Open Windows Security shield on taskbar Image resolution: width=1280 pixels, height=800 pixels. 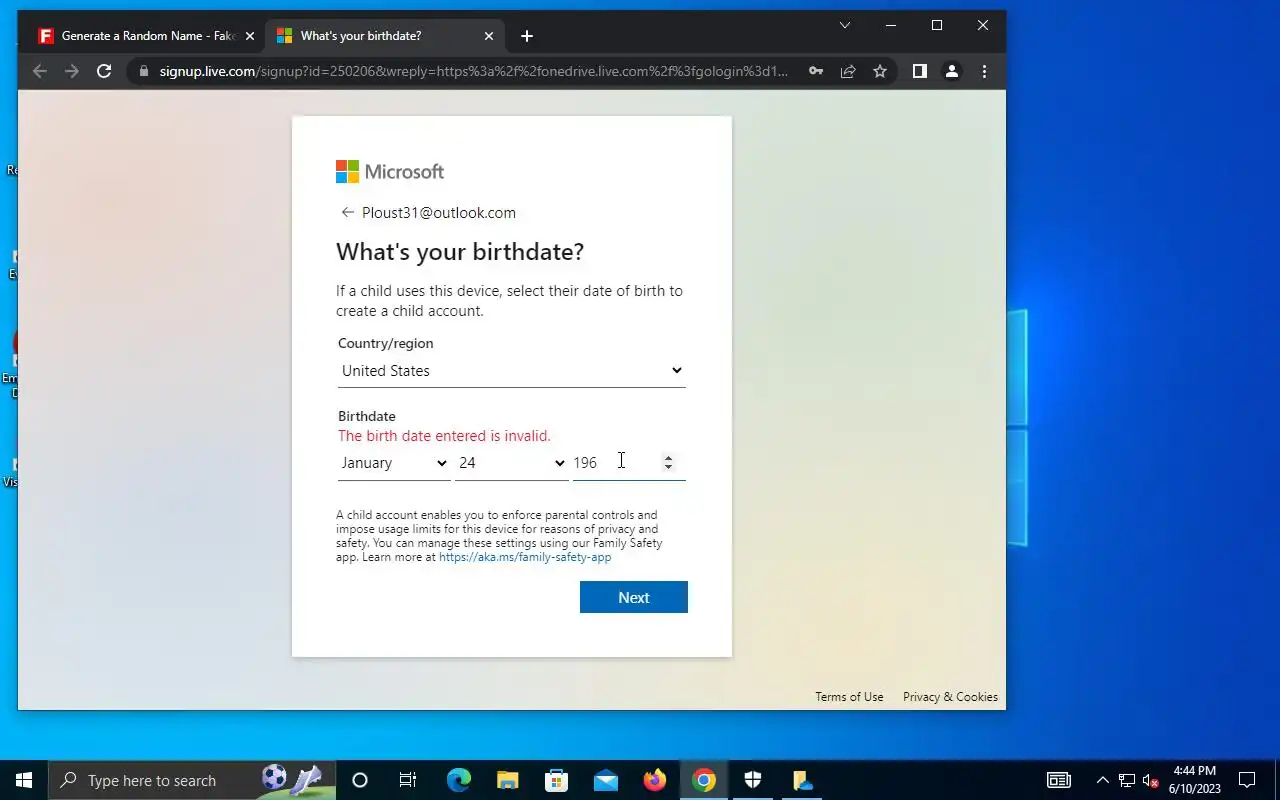coord(753,780)
